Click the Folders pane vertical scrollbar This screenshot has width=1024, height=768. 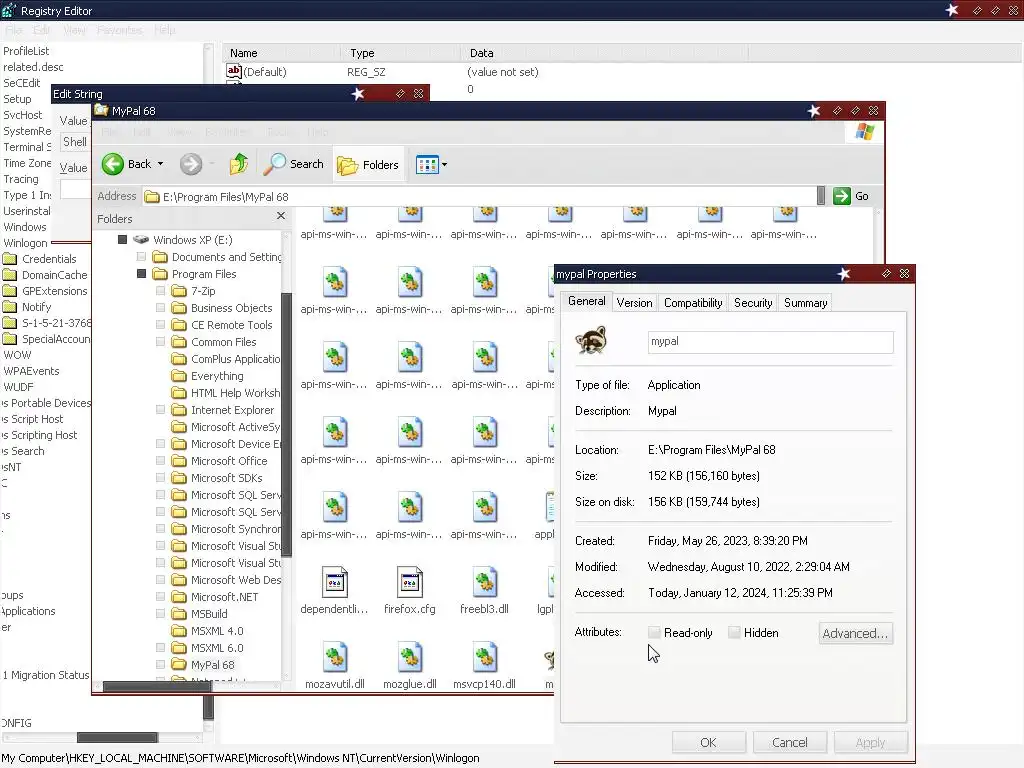(286, 424)
